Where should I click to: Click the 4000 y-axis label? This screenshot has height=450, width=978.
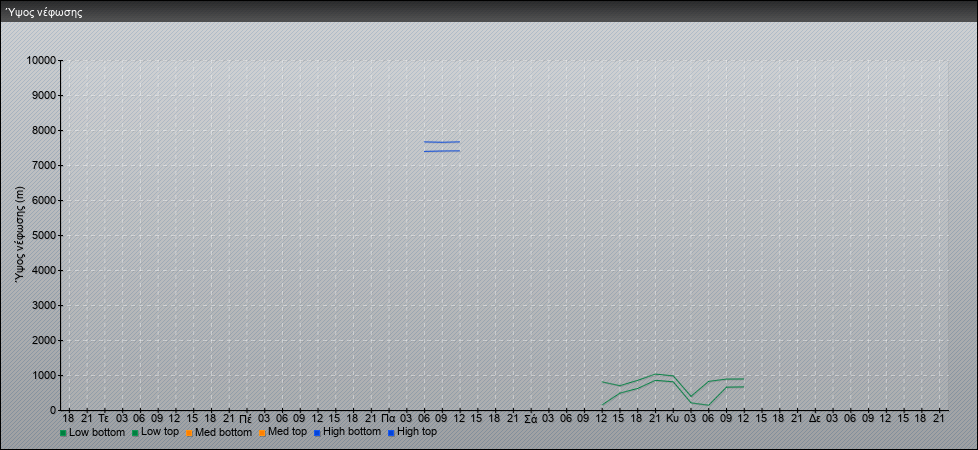(x=44, y=270)
